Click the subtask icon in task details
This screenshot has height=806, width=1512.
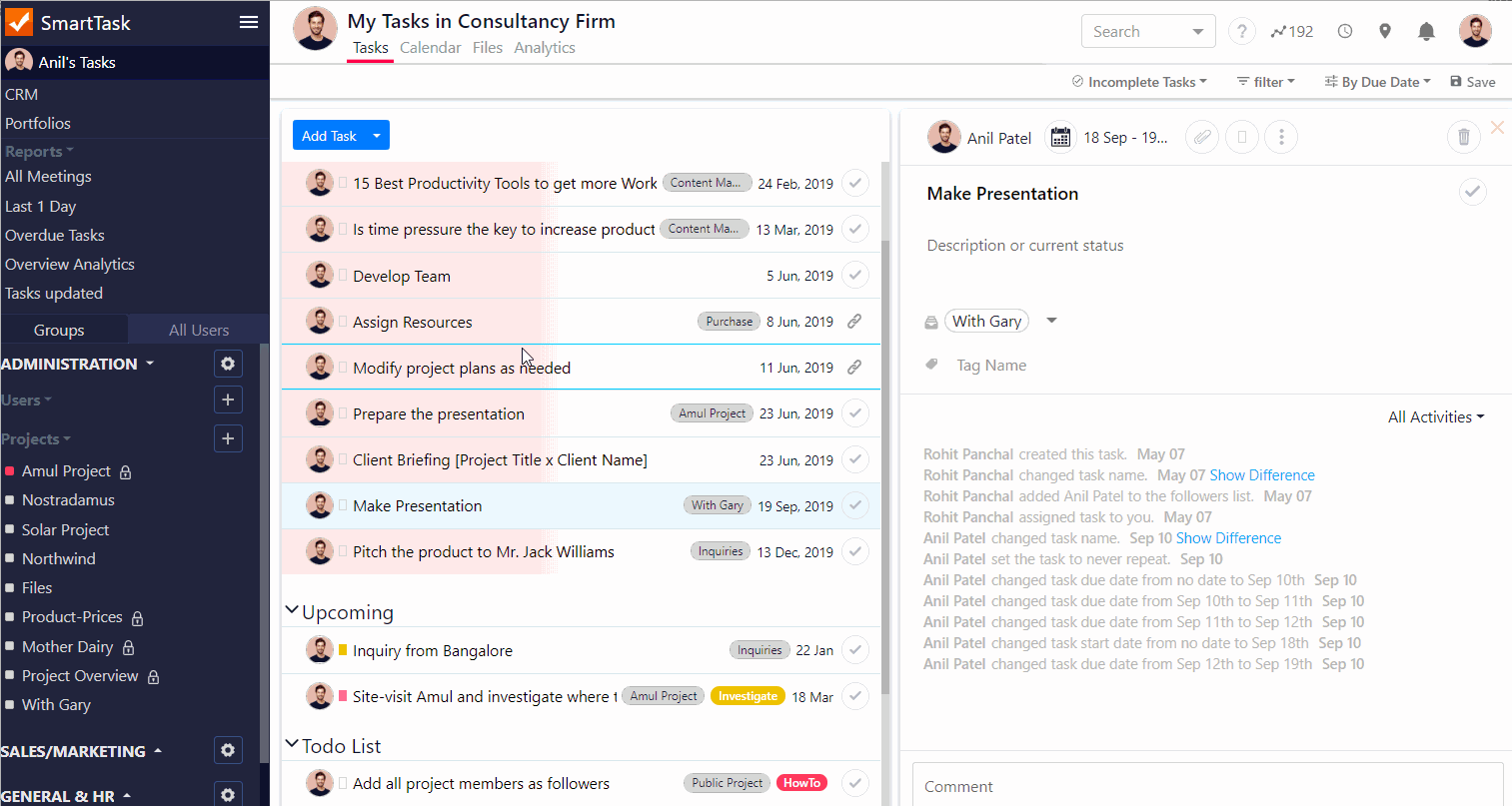click(1242, 137)
